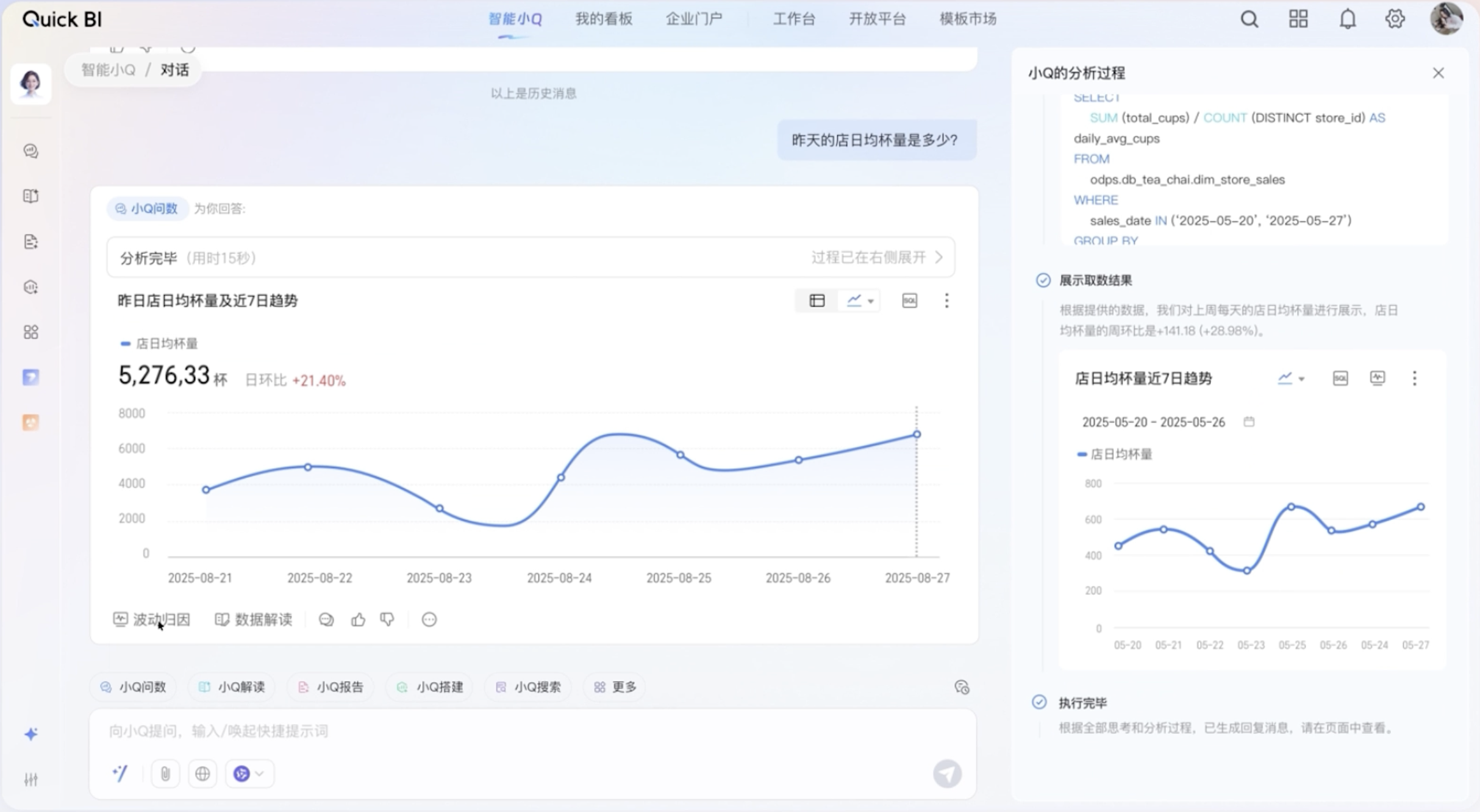
Task: Open conversation history icon above input box
Action: tap(962, 687)
